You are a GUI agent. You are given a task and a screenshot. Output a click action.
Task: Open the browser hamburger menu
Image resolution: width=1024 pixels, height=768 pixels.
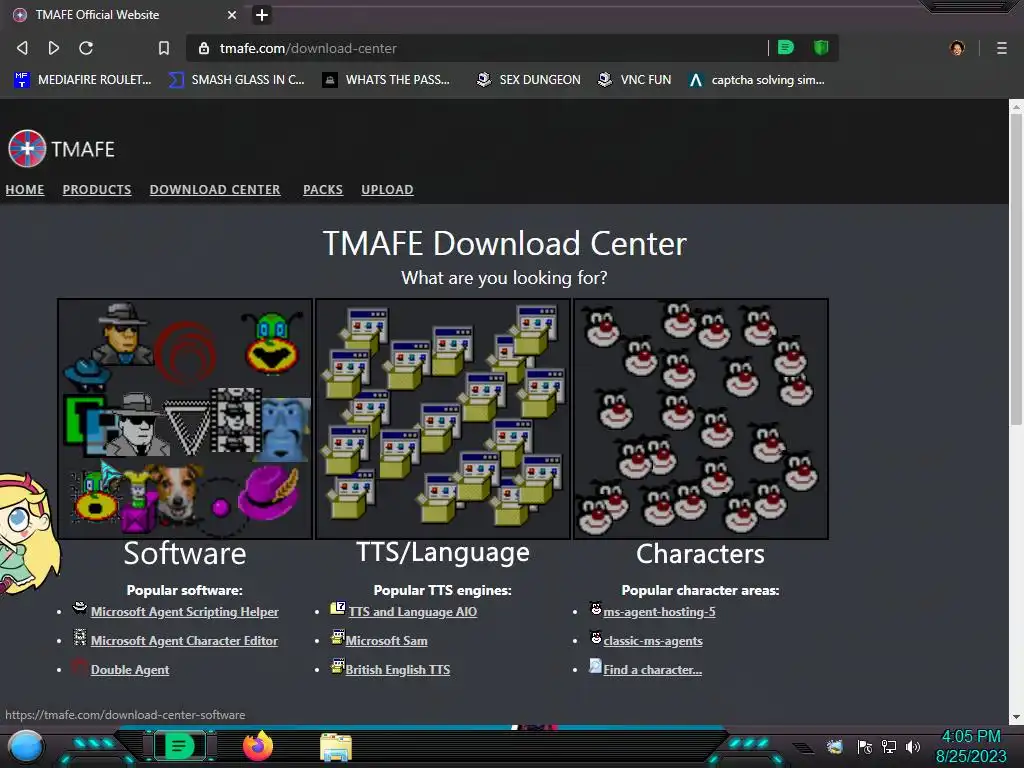coord(1001,48)
